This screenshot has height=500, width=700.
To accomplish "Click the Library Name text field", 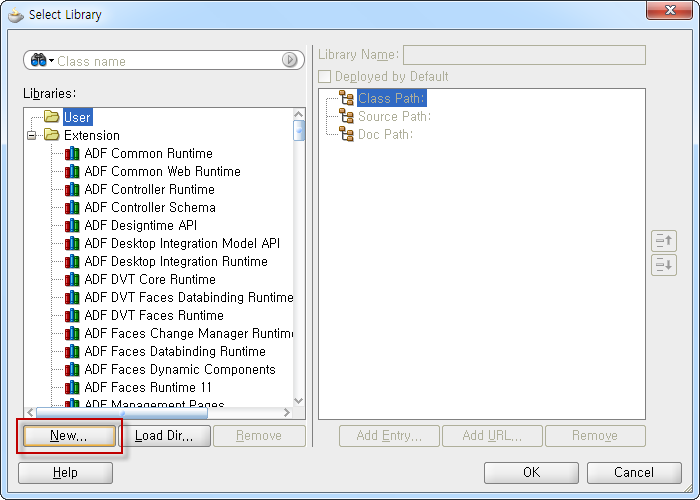I will pos(524,55).
